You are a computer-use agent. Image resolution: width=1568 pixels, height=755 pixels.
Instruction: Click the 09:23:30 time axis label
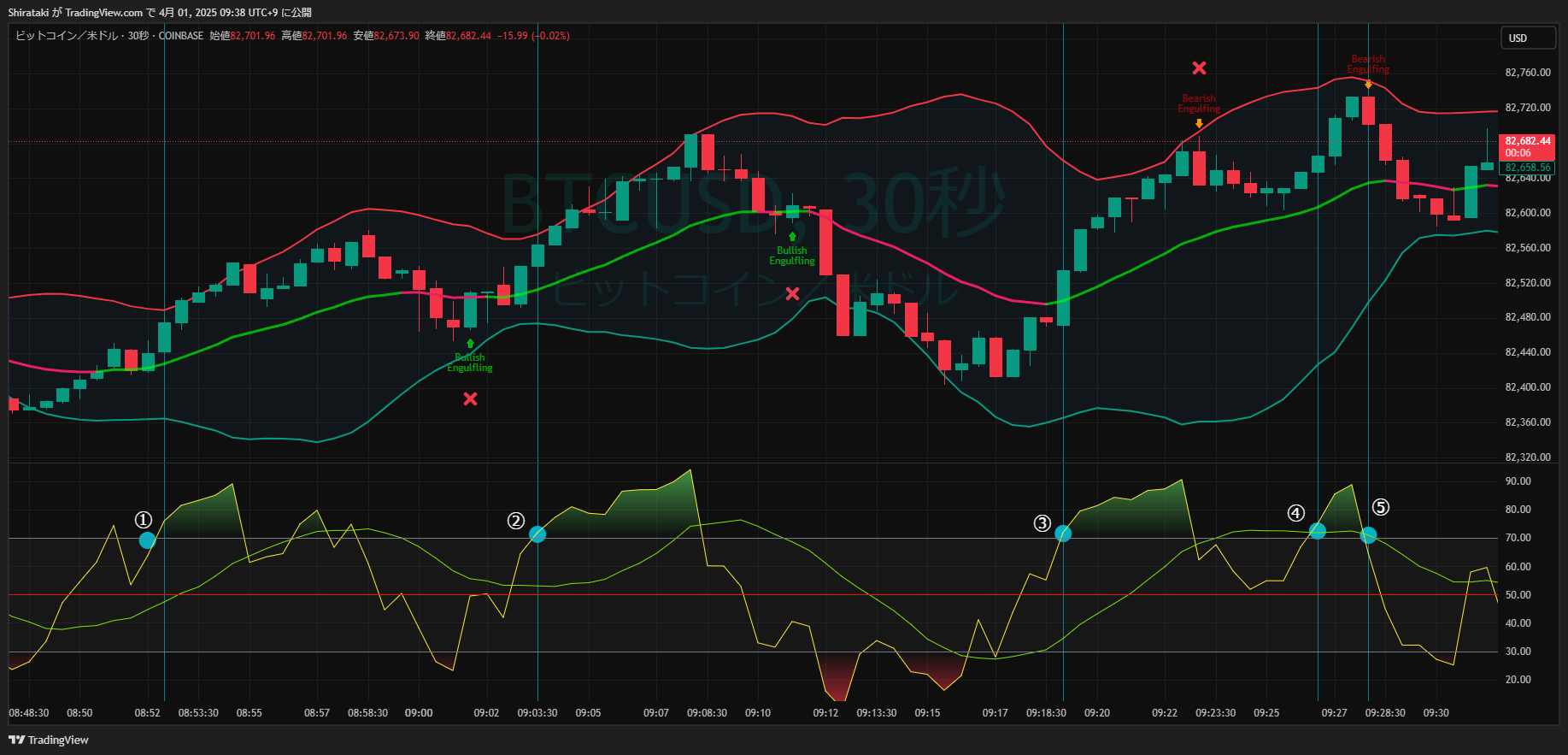click(1215, 713)
